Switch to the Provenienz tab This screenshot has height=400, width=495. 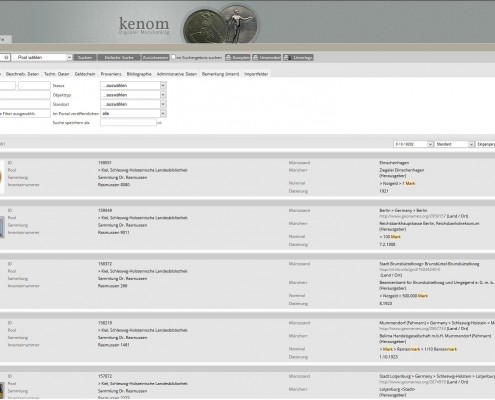click(x=111, y=74)
